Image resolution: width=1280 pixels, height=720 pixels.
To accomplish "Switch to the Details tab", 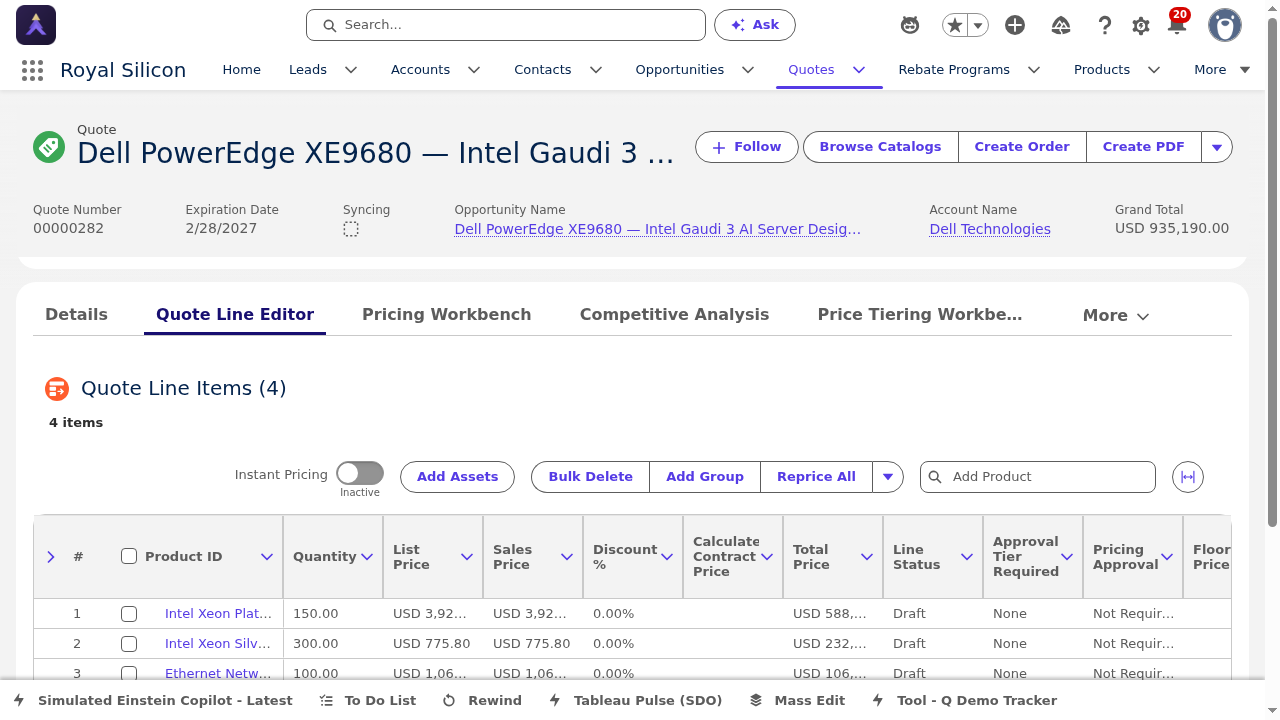I will click(76, 315).
